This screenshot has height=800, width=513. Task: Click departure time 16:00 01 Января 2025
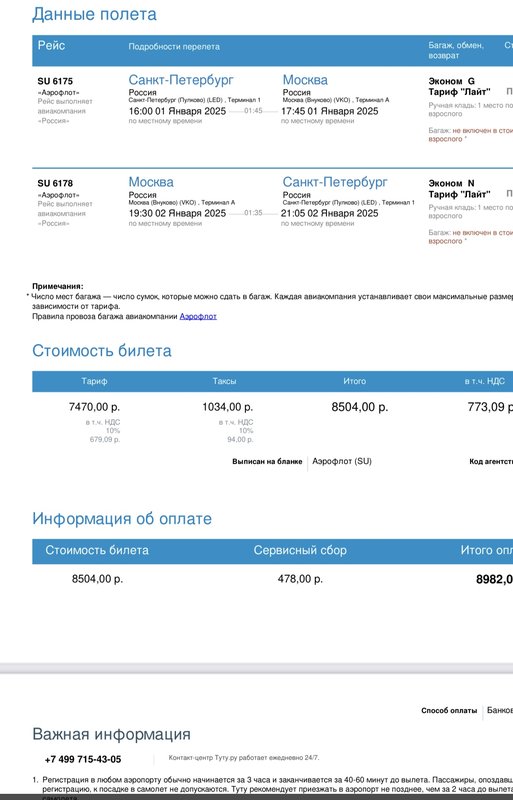pyautogui.click(x=177, y=111)
